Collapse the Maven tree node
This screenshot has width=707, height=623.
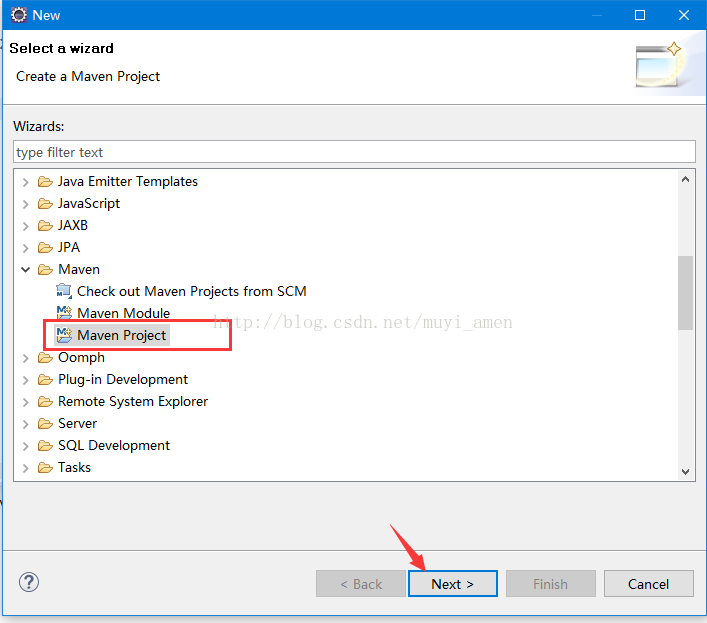(x=26, y=269)
